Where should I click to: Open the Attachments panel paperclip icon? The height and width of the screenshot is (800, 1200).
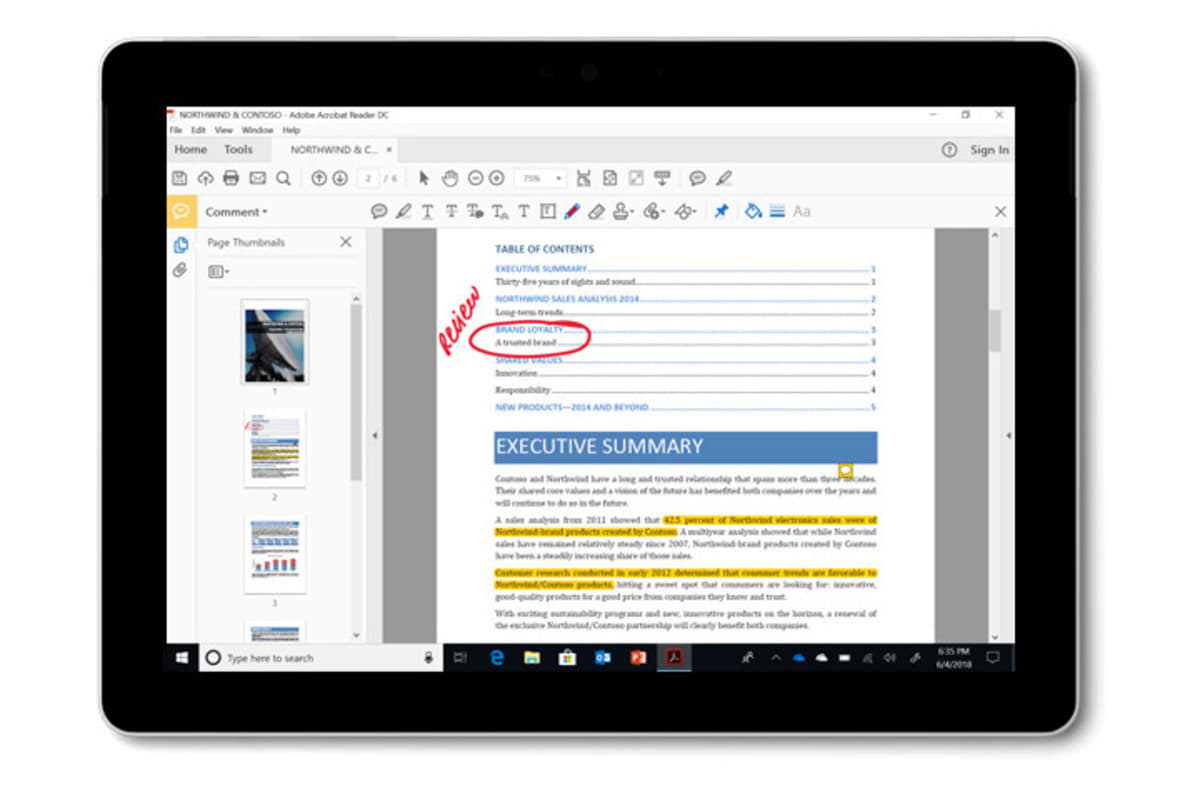click(180, 270)
